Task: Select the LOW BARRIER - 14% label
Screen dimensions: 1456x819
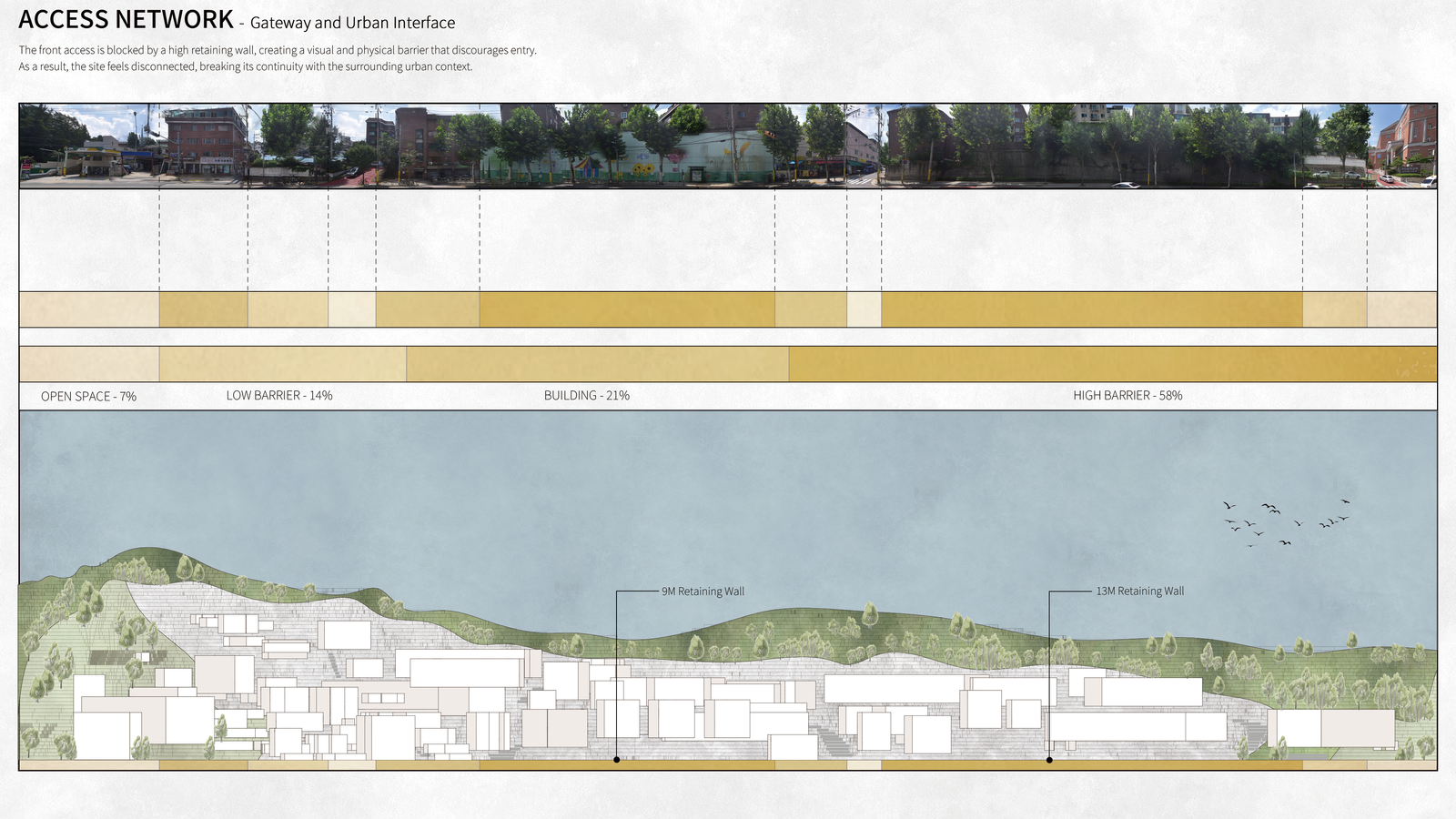Action: pos(279,396)
